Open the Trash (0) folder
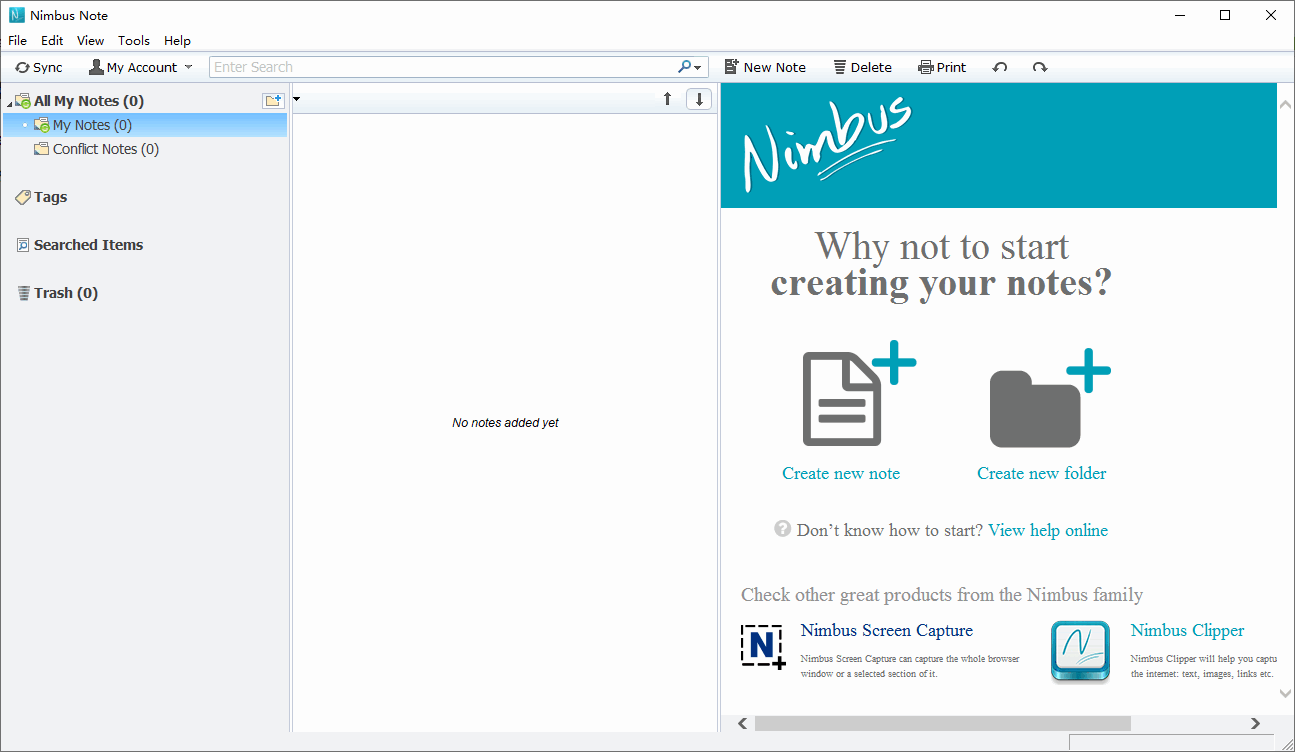 pos(57,293)
